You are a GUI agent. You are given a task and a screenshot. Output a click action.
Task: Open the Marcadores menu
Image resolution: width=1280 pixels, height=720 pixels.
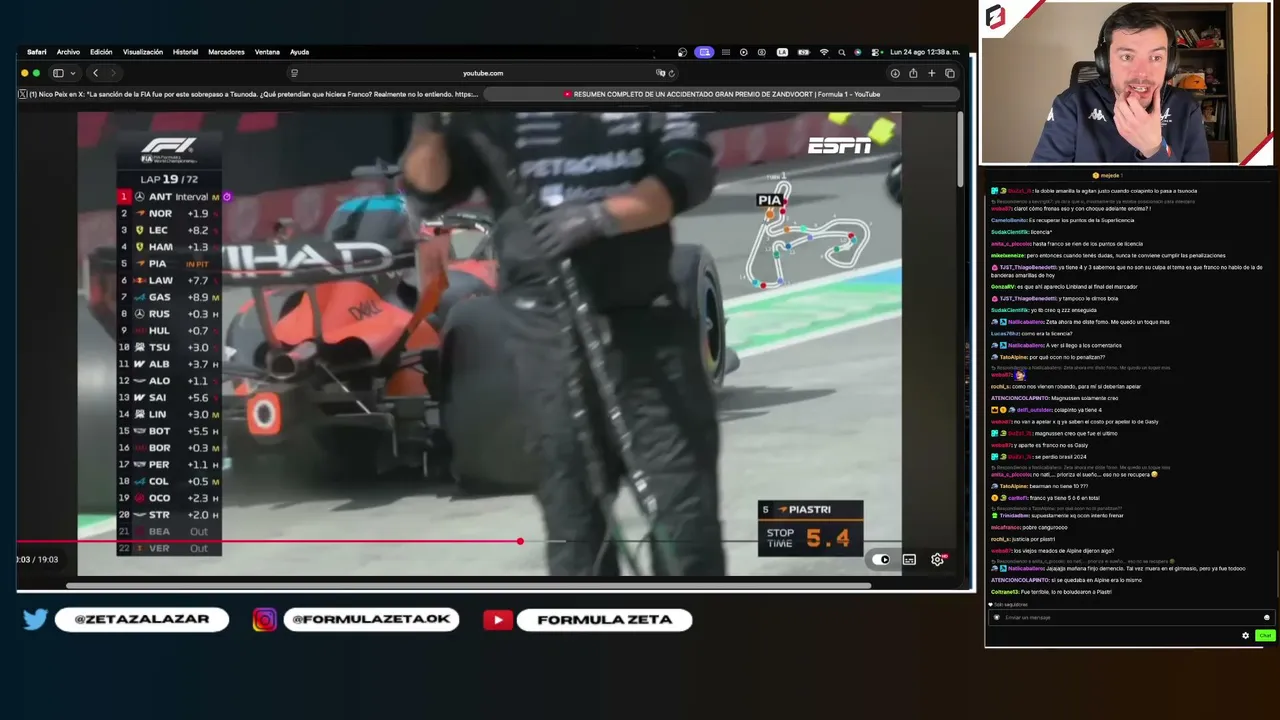(226, 52)
